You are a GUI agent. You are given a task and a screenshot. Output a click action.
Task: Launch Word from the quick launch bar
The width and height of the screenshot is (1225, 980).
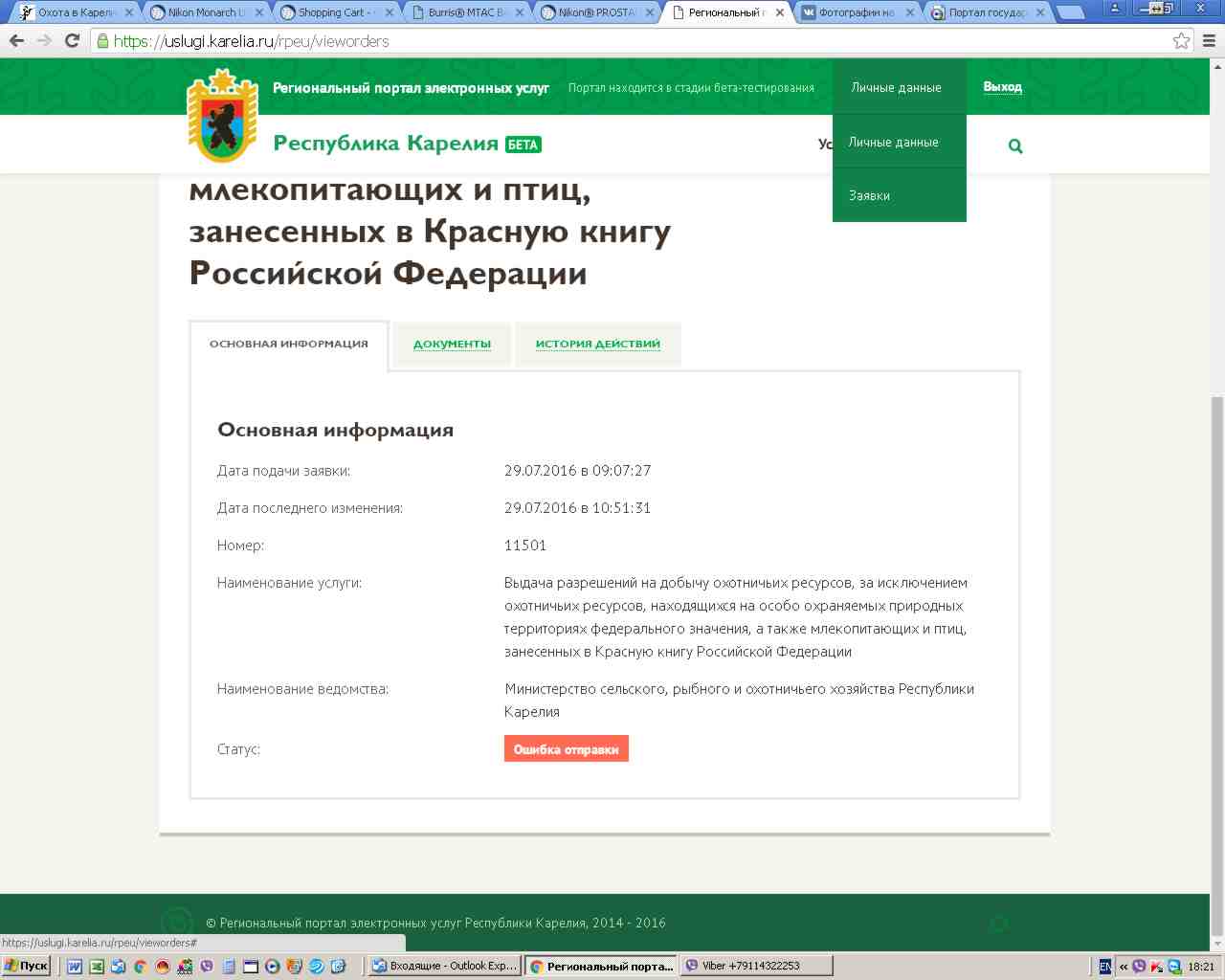click(75, 967)
